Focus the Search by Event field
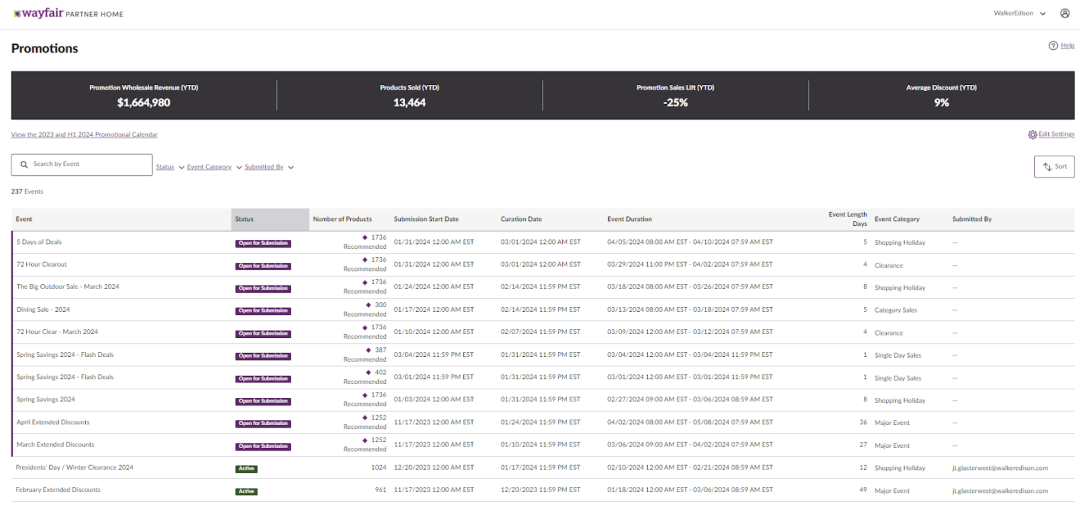Screen dimensions: 1080x506 (x=88, y=164)
